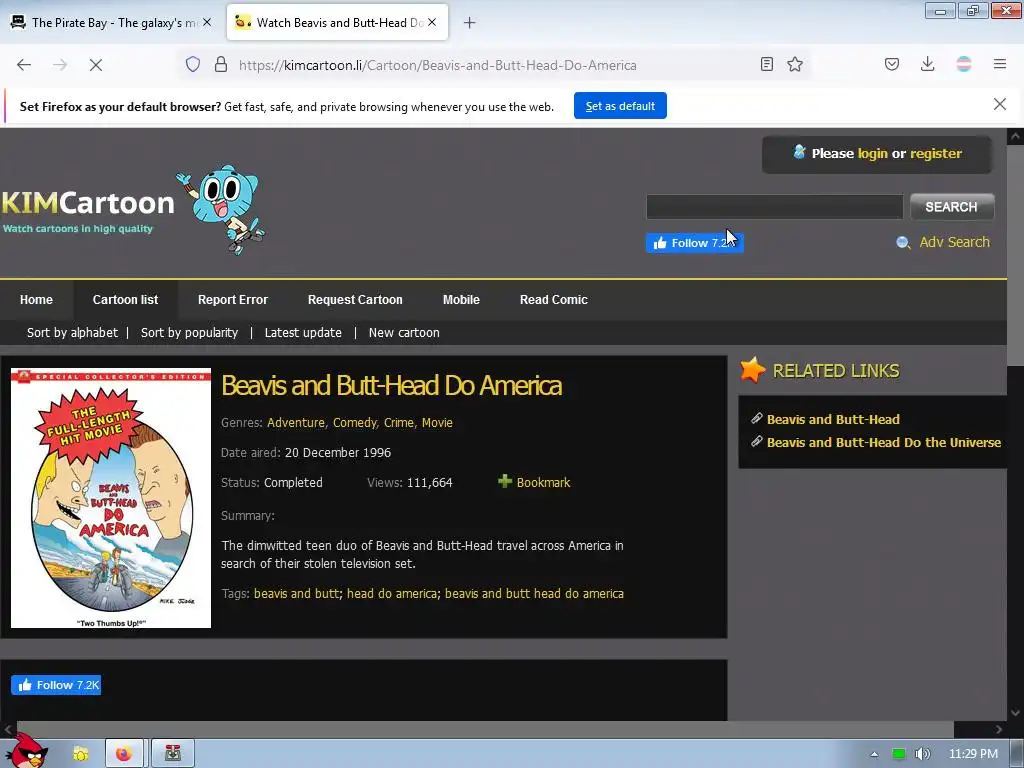The width and height of the screenshot is (1024, 768).
Task: Click the header Follow 7.2K button
Action: (694, 243)
